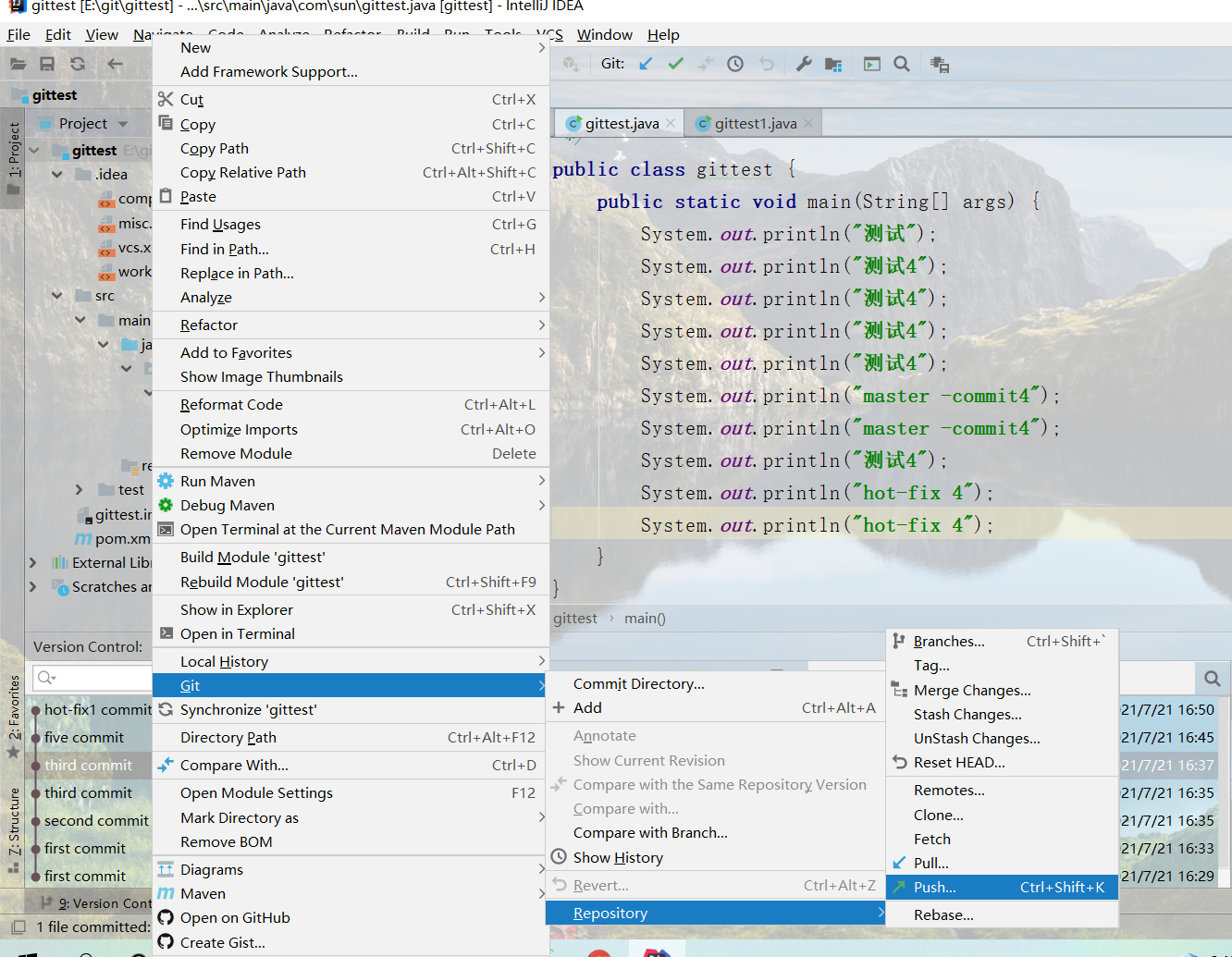1232x957 pixels.
Task: Open the Help menu
Action: click(663, 34)
